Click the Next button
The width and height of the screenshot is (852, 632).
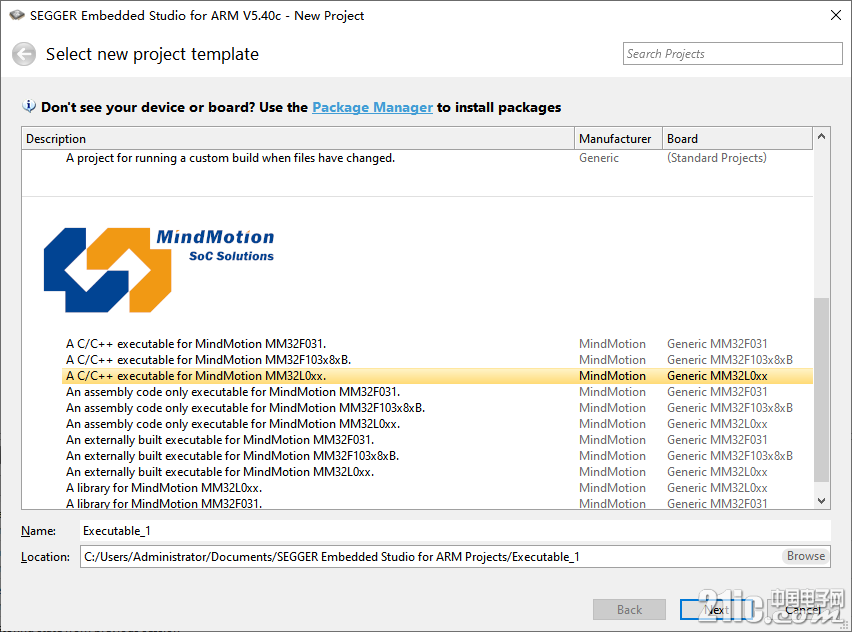click(x=716, y=610)
